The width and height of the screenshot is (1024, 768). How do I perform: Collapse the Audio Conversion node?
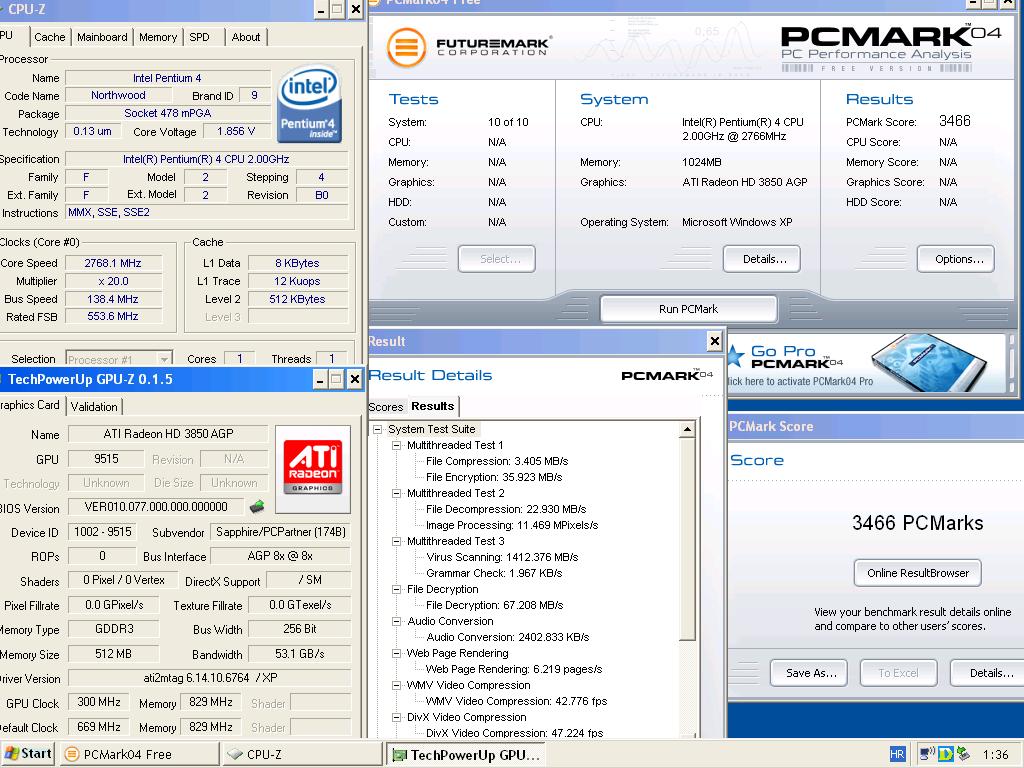pyautogui.click(x=396, y=621)
